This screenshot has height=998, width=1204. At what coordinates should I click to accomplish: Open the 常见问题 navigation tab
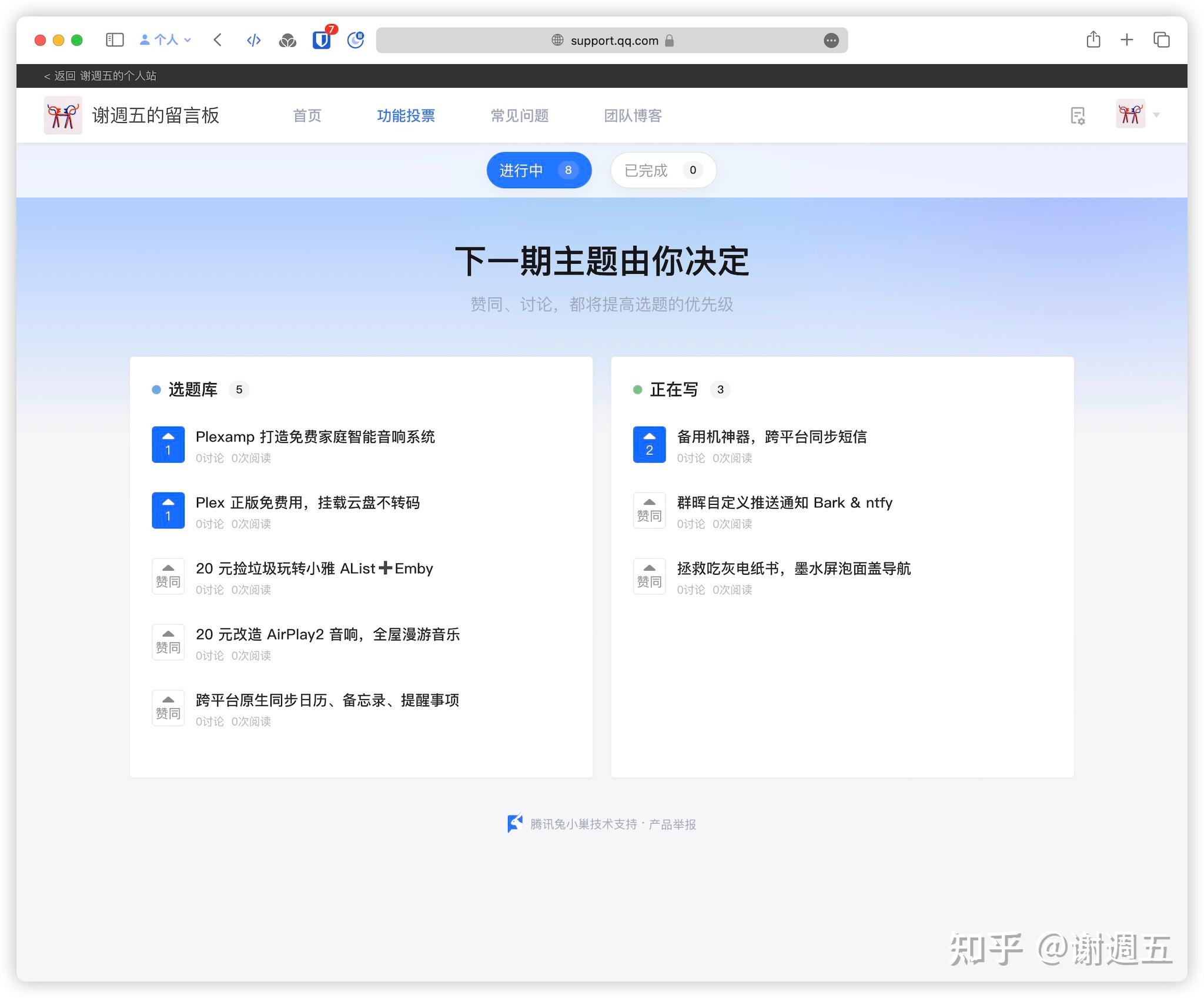click(x=520, y=116)
